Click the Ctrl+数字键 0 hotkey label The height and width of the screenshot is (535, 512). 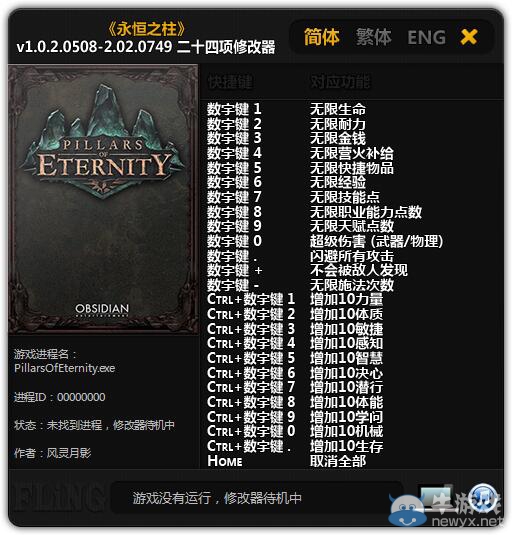pyautogui.click(x=251, y=431)
